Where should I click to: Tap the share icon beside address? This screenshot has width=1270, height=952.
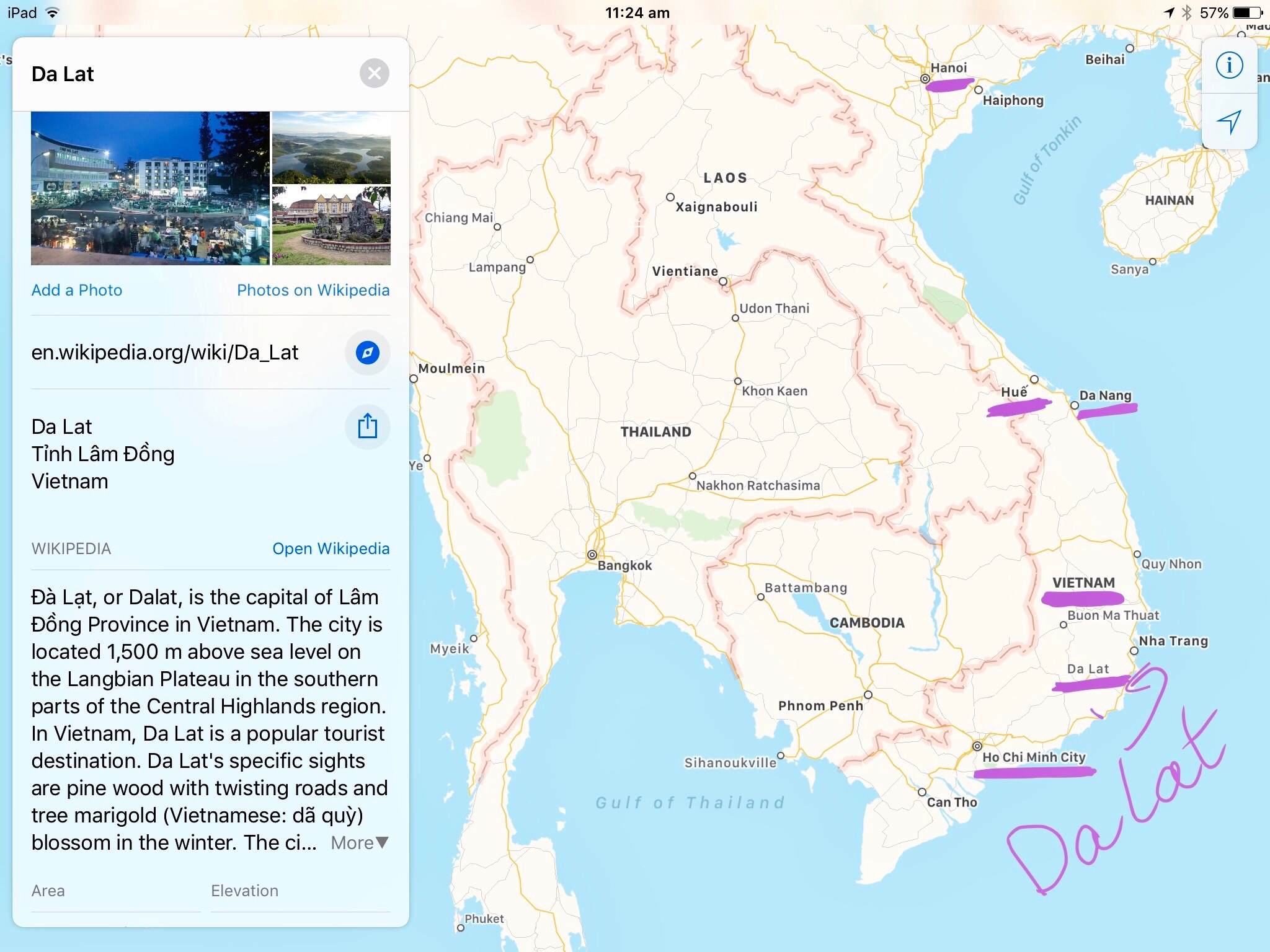click(x=367, y=426)
